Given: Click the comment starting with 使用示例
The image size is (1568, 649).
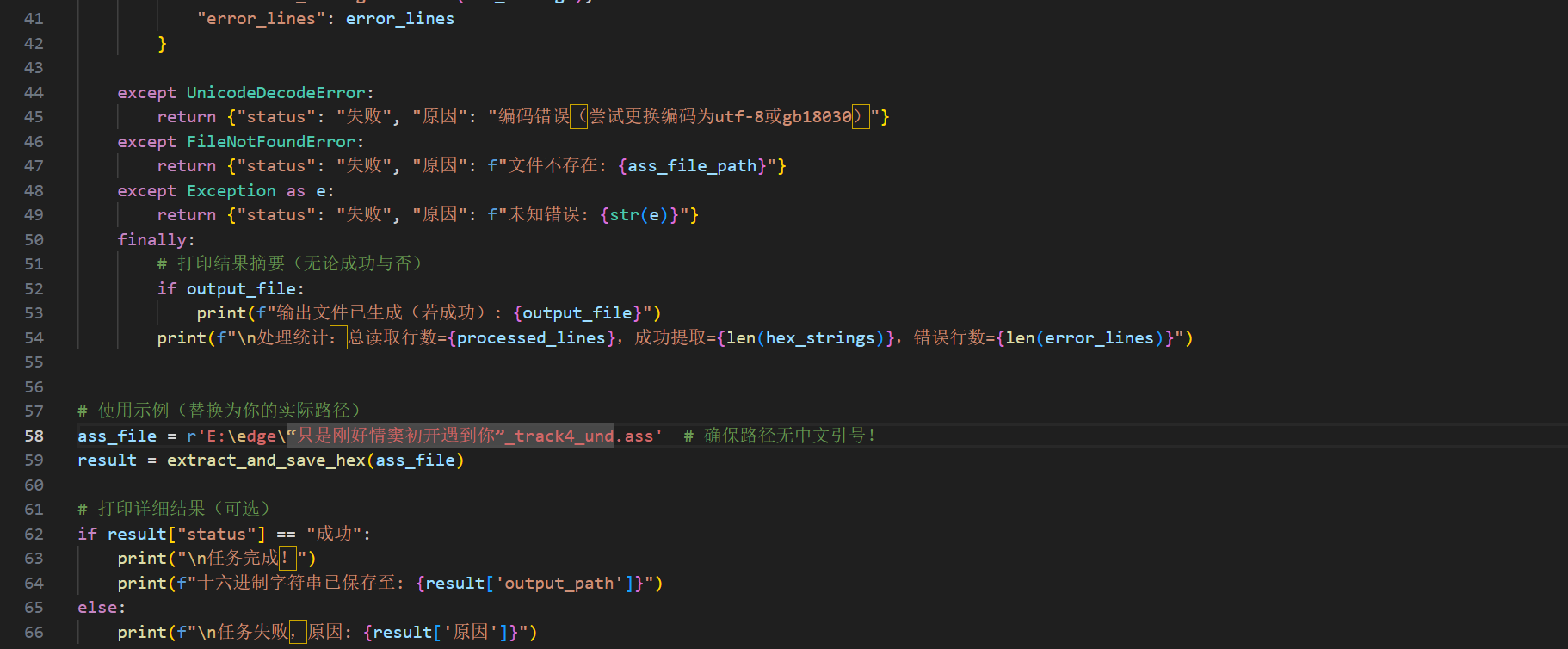Looking at the screenshot, I should 219,411.
